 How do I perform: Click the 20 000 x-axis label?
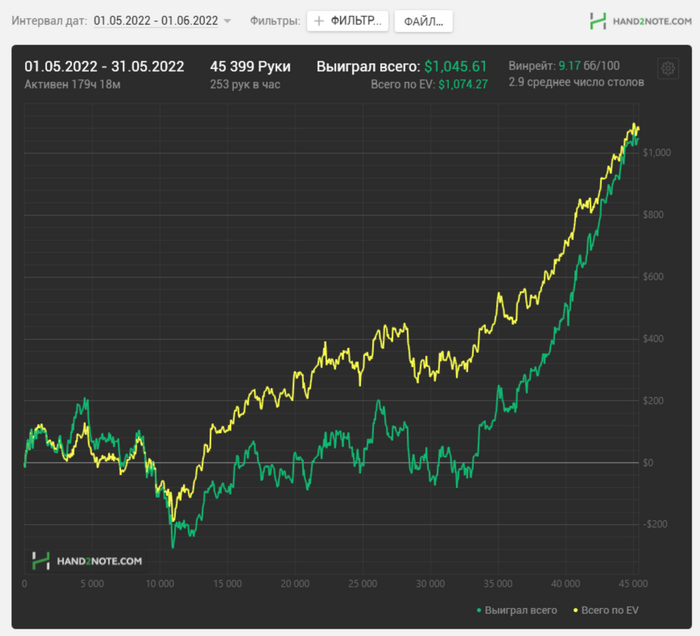(295, 583)
